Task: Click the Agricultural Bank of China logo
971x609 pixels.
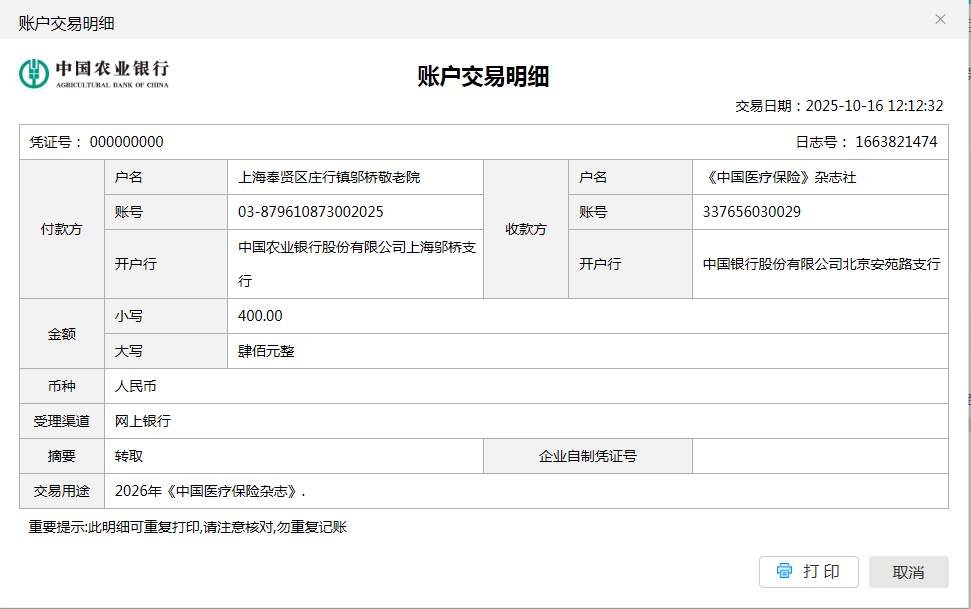Action: coord(94,73)
